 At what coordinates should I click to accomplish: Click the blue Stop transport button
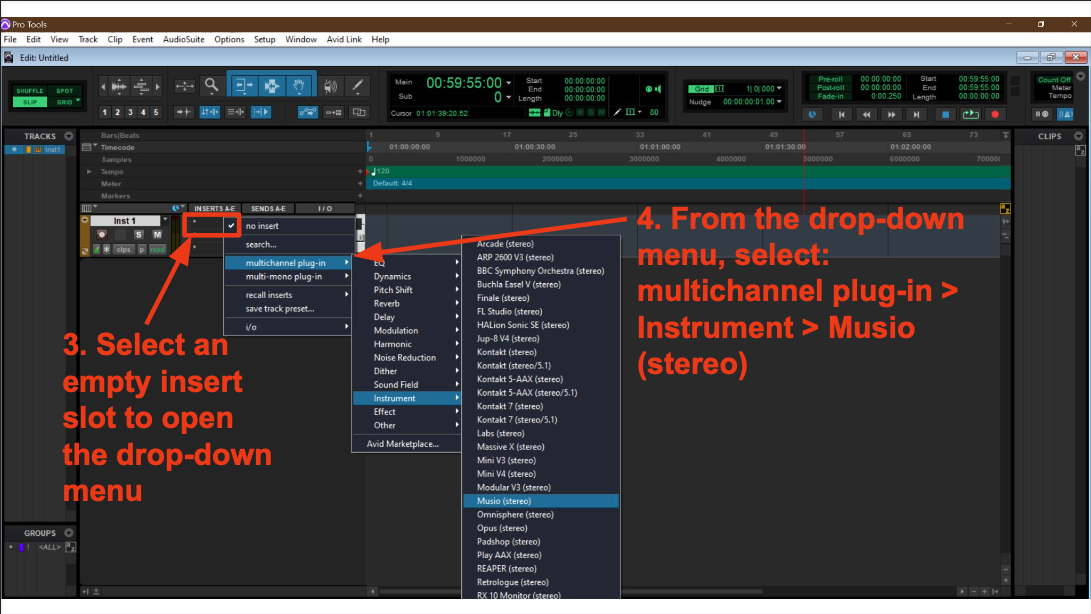[945, 114]
